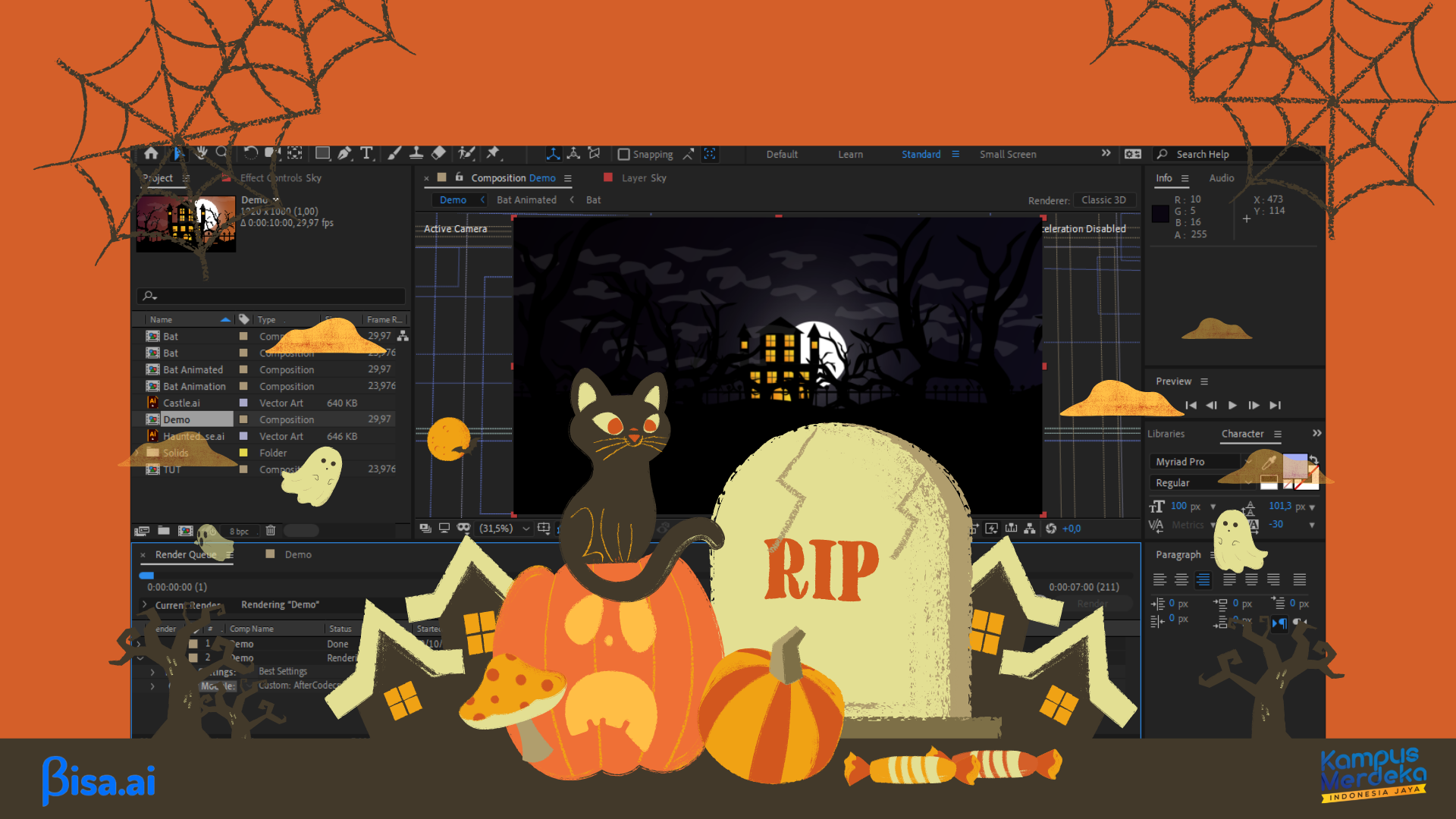This screenshot has height=819, width=1456.
Task: Toggle bounding box snap icon
Action: click(710, 154)
